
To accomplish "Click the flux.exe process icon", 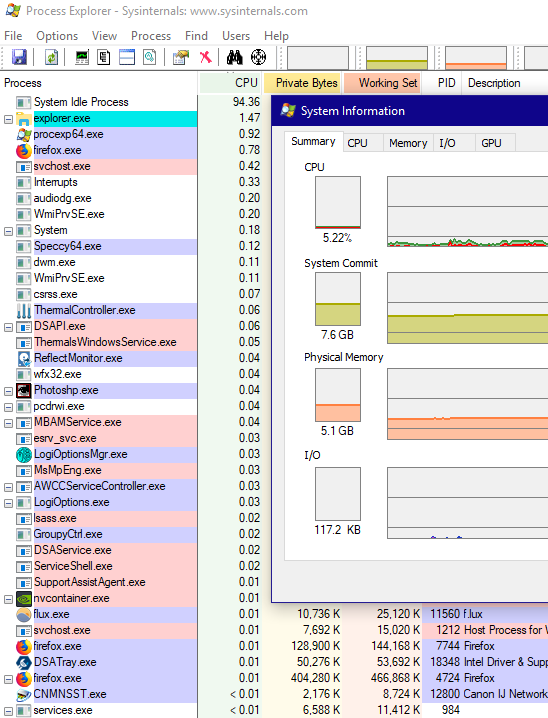I will coord(23,614).
